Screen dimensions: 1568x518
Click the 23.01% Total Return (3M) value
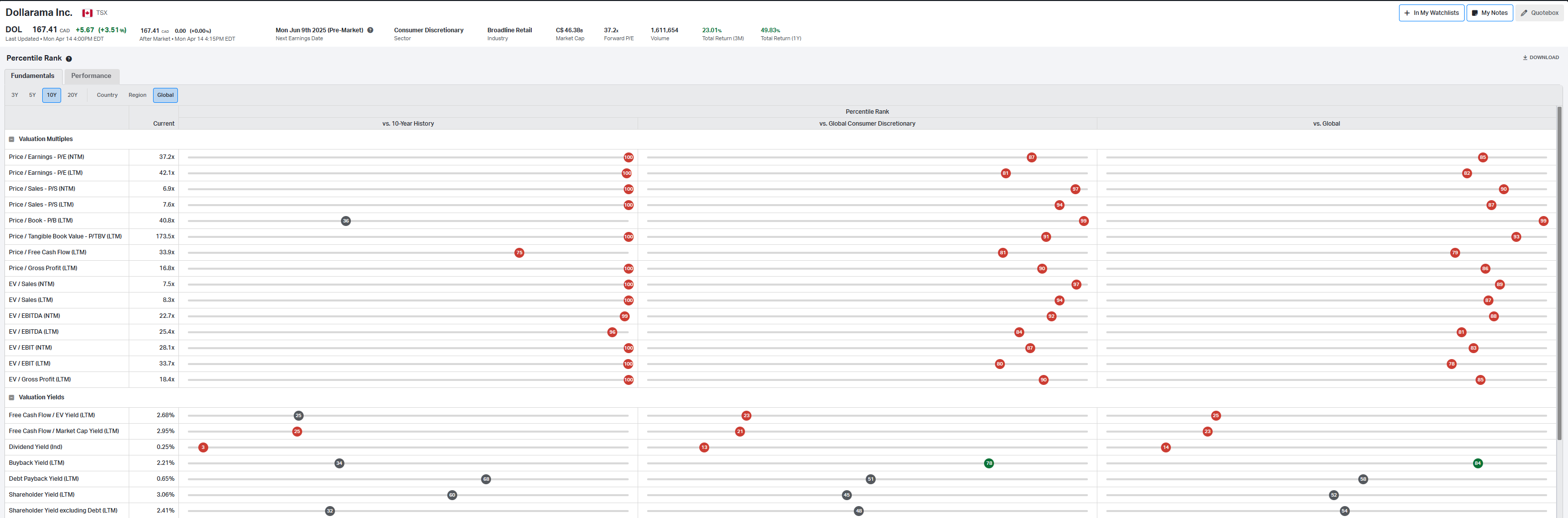pyautogui.click(x=712, y=30)
